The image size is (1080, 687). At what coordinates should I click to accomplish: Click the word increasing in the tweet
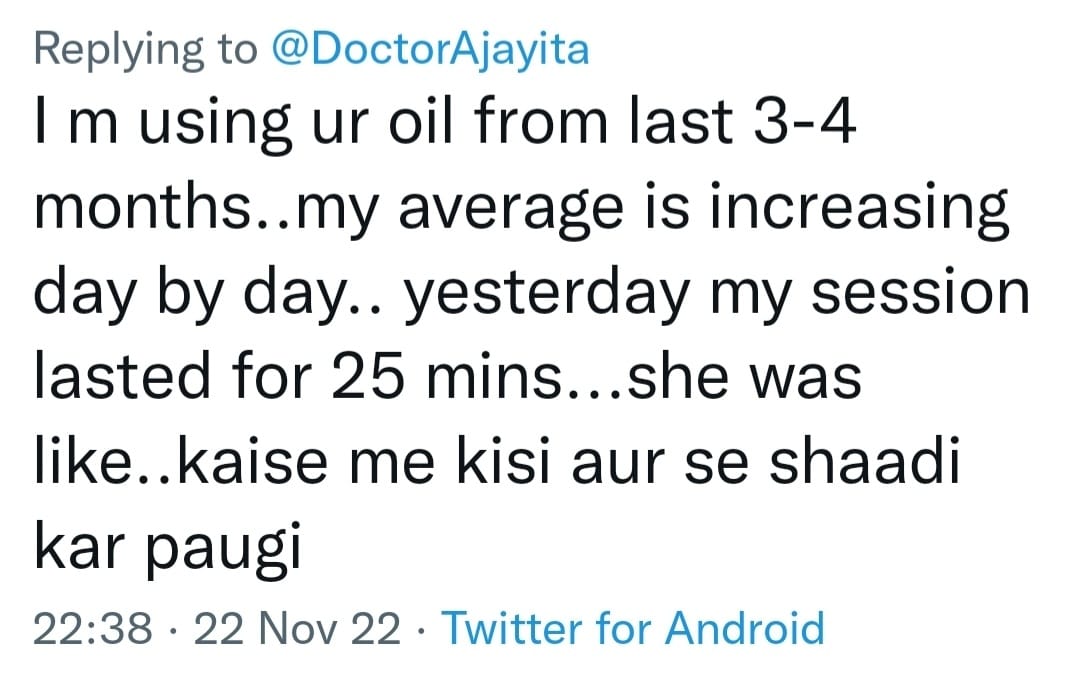pos(859,209)
